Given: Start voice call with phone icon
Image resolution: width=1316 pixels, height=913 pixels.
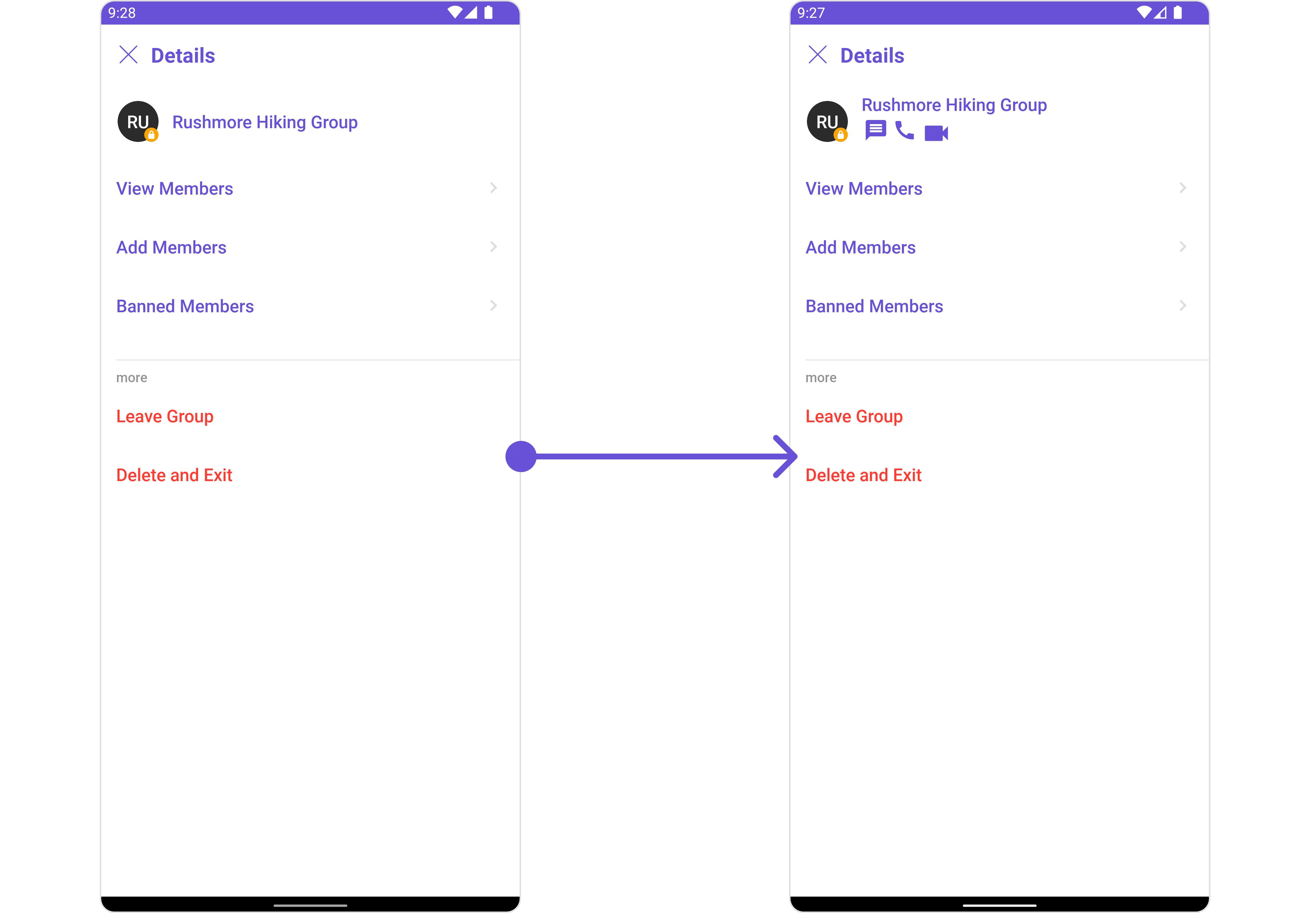Looking at the screenshot, I should click(x=904, y=131).
